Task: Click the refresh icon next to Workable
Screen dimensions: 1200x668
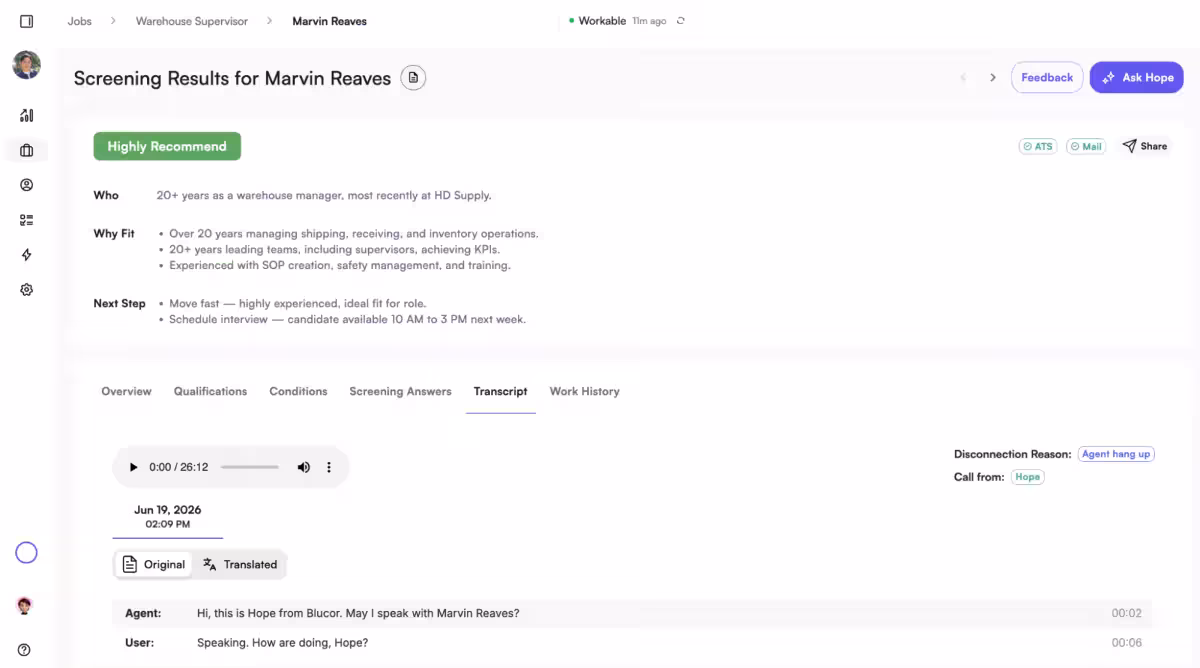Action: [x=681, y=21]
